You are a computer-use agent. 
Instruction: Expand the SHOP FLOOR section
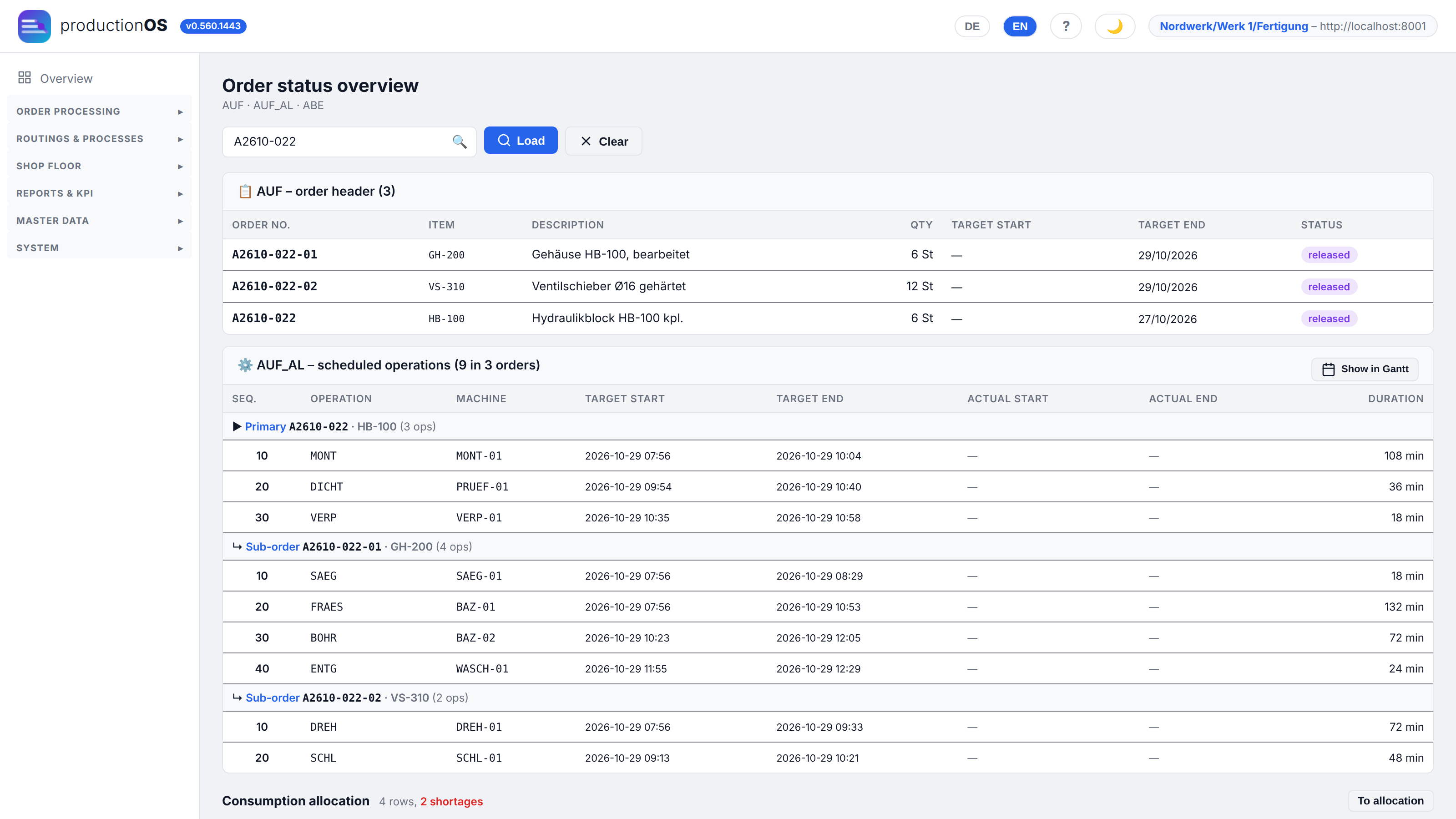click(100, 166)
